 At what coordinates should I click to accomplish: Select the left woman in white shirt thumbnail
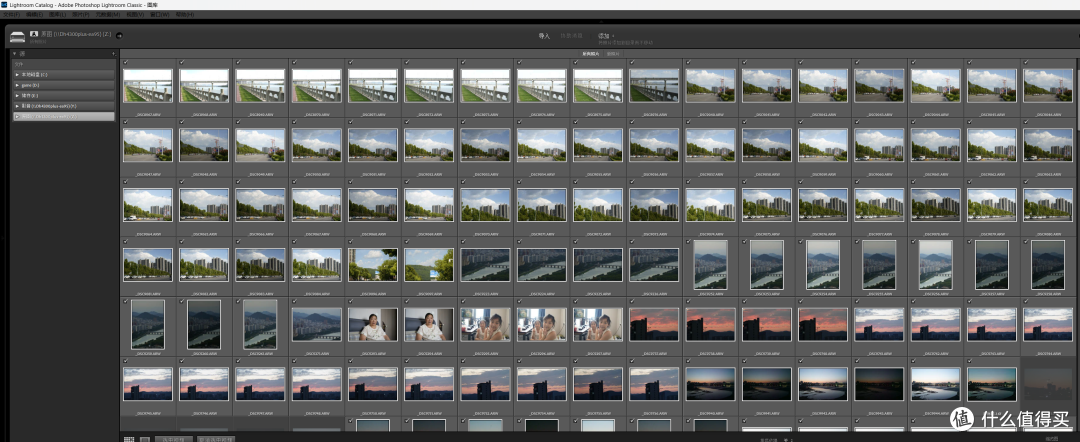[373, 324]
